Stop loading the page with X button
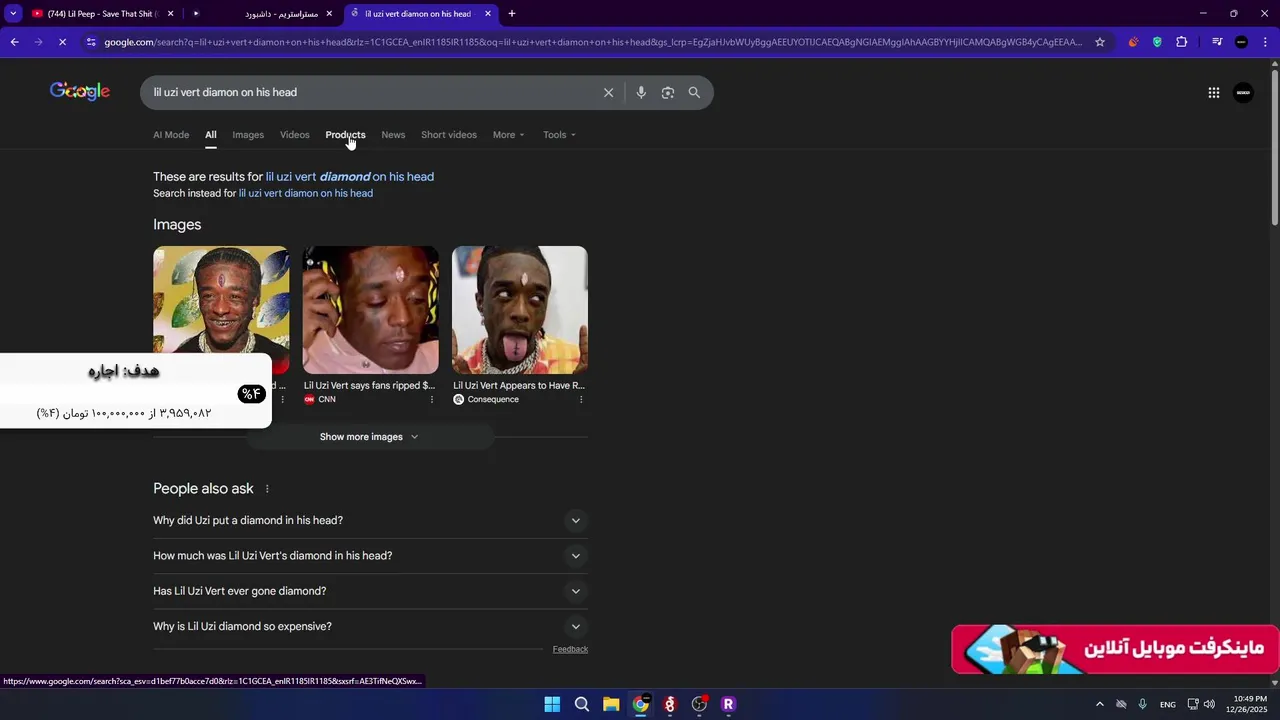 coord(62,42)
